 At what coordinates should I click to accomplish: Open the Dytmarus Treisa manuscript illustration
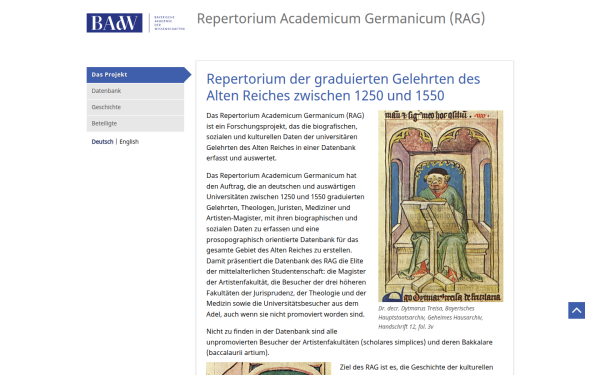pyautogui.click(x=440, y=206)
